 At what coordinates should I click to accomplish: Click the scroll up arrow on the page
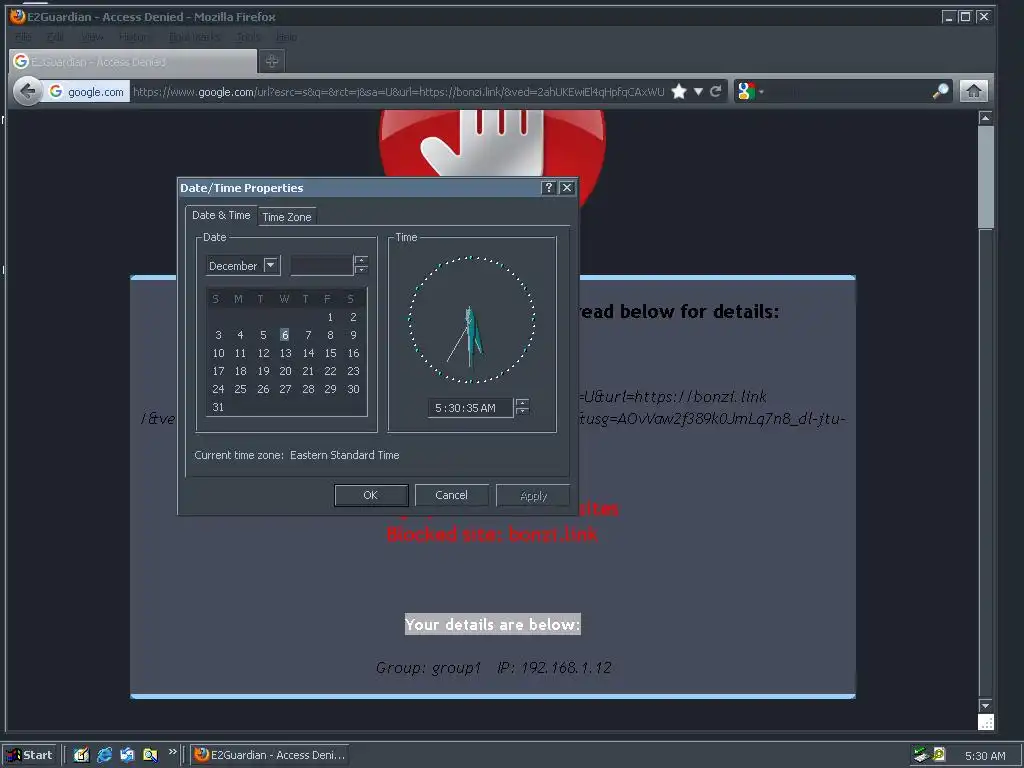coord(985,118)
